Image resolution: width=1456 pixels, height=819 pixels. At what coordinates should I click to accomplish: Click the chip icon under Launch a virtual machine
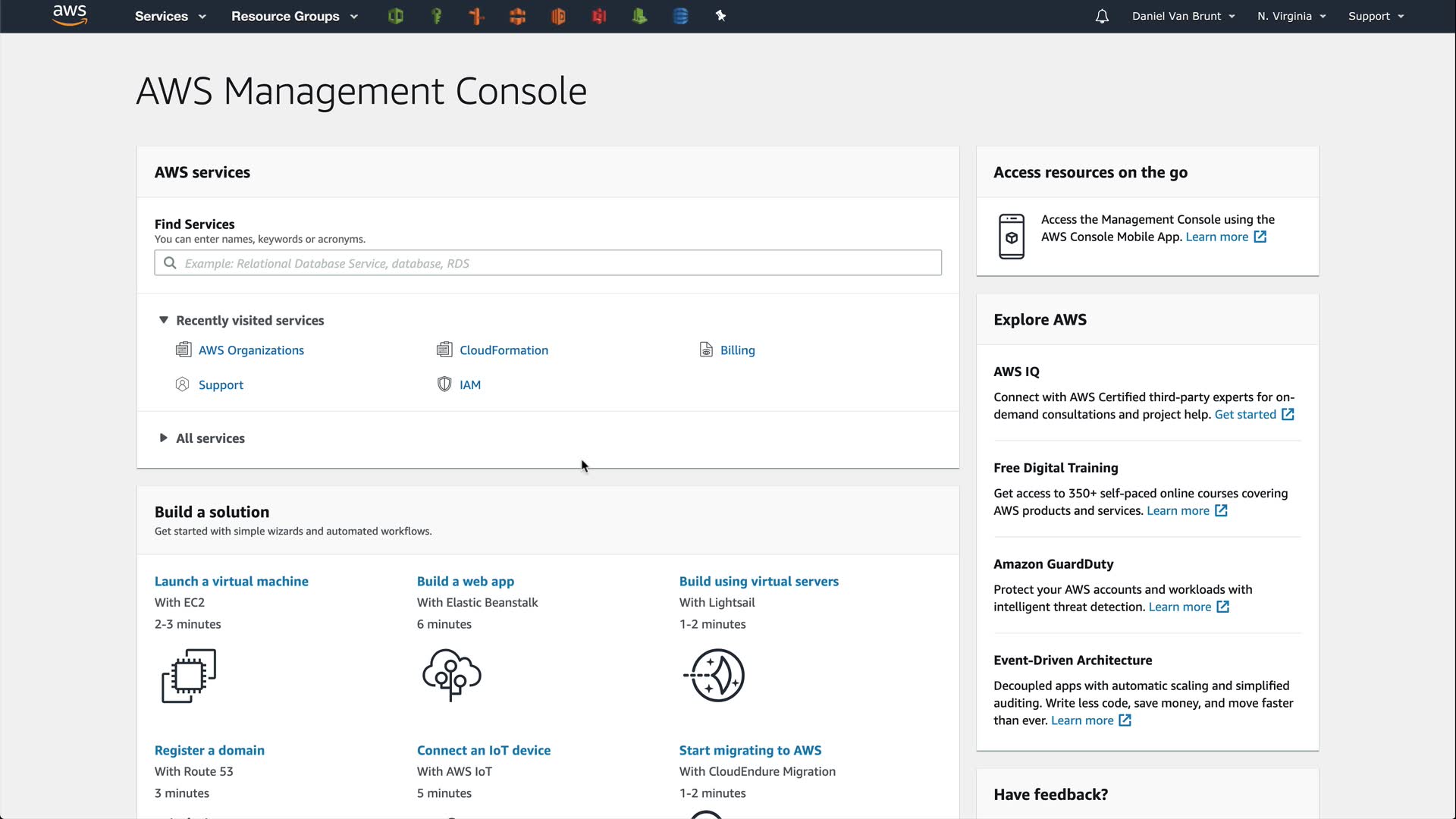[189, 675]
